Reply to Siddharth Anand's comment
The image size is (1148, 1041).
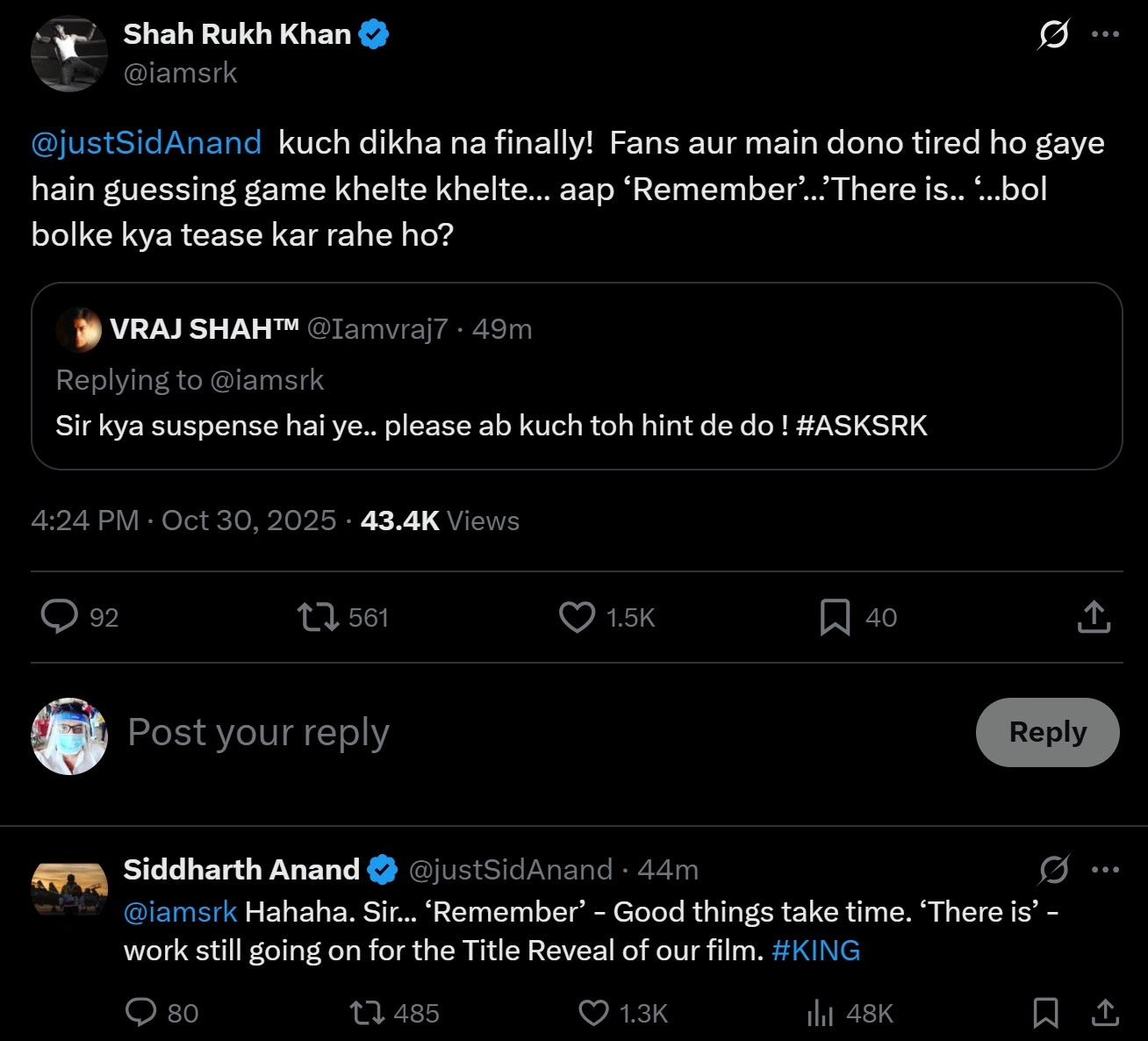140,1012
